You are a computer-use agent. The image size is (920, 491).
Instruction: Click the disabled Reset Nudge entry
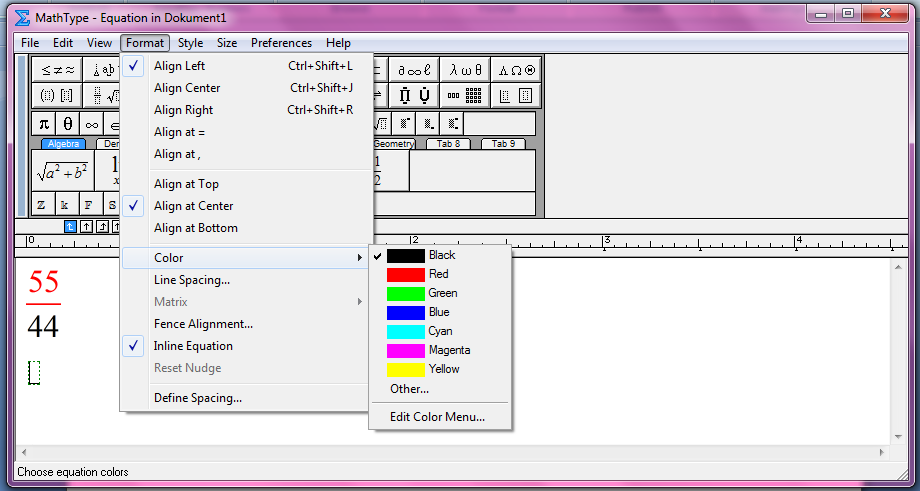(x=247, y=368)
